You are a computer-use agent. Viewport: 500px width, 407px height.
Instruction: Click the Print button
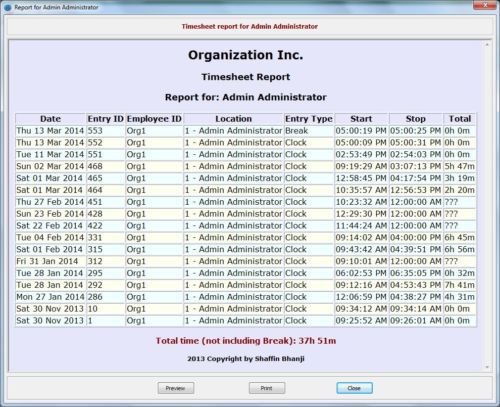coord(267,388)
